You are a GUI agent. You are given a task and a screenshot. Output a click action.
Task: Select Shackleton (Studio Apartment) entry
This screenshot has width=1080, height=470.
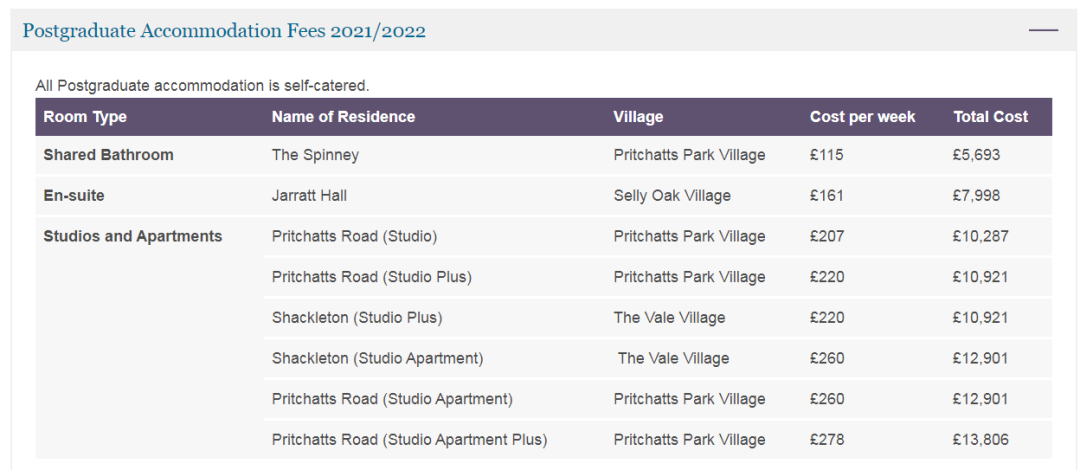click(377, 358)
